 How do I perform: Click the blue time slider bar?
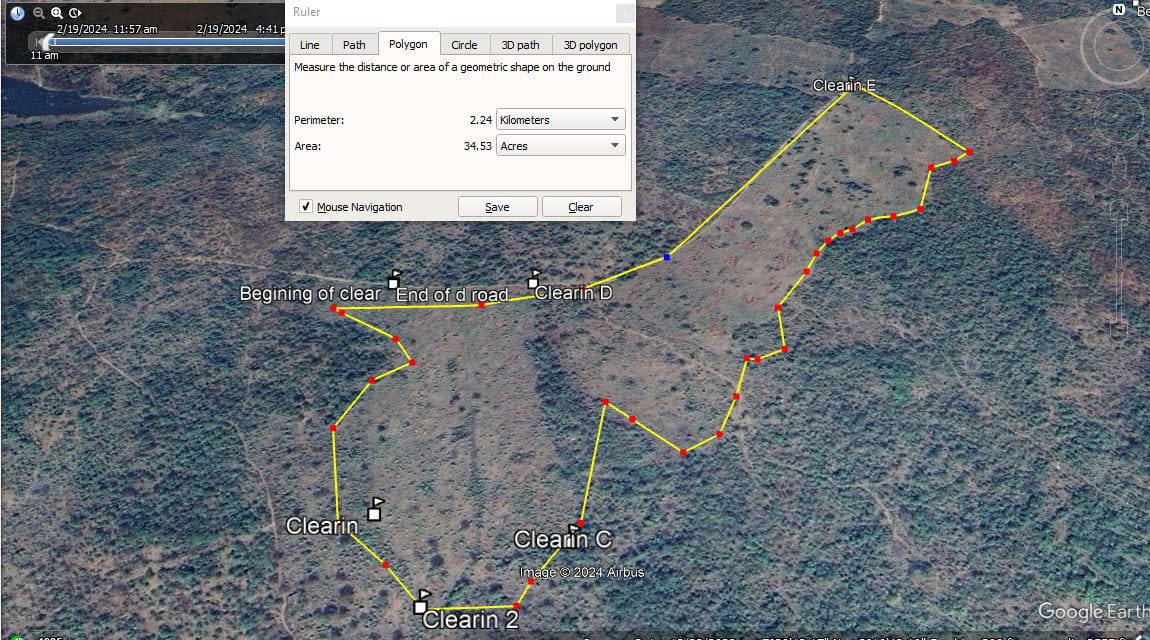point(169,42)
